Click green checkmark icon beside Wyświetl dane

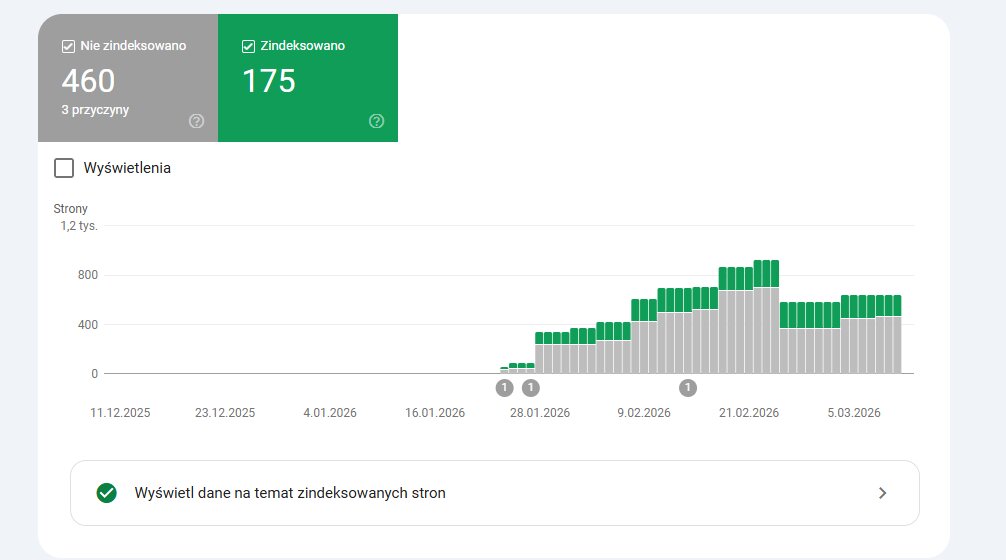106,493
